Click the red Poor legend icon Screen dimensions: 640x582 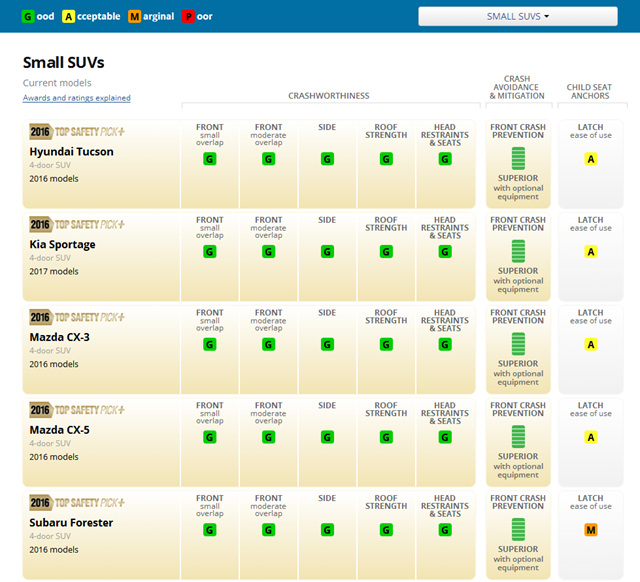point(188,17)
